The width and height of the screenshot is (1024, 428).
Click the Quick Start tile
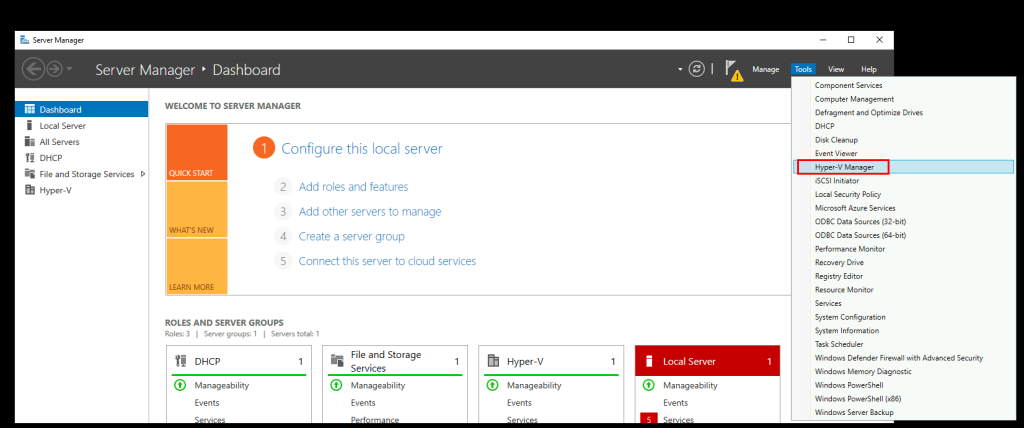(197, 152)
